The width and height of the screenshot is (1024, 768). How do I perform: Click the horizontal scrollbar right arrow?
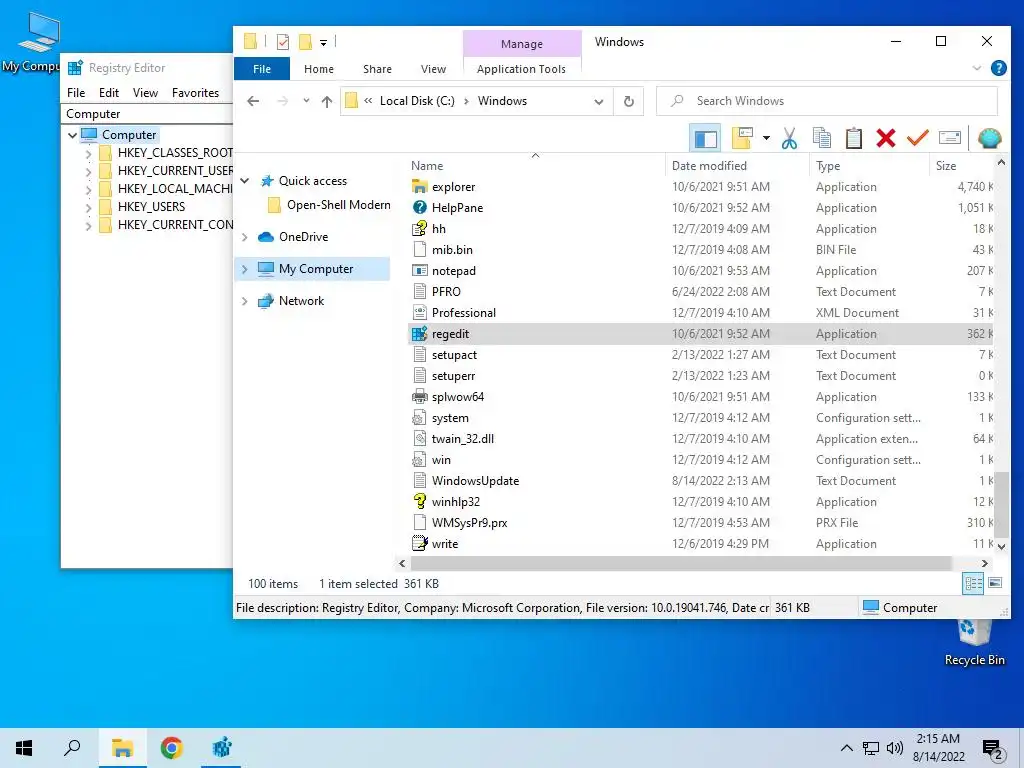click(984, 563)
